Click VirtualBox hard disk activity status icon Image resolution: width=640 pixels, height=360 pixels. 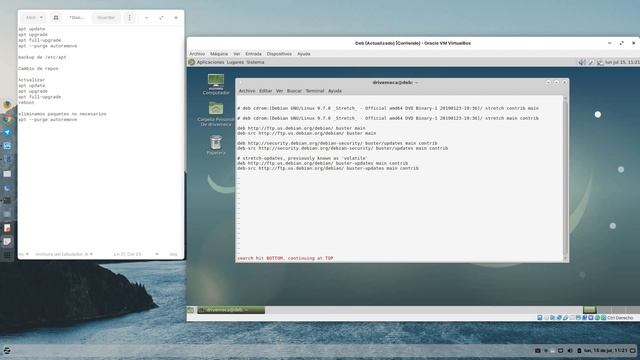(x=540, y=318)
